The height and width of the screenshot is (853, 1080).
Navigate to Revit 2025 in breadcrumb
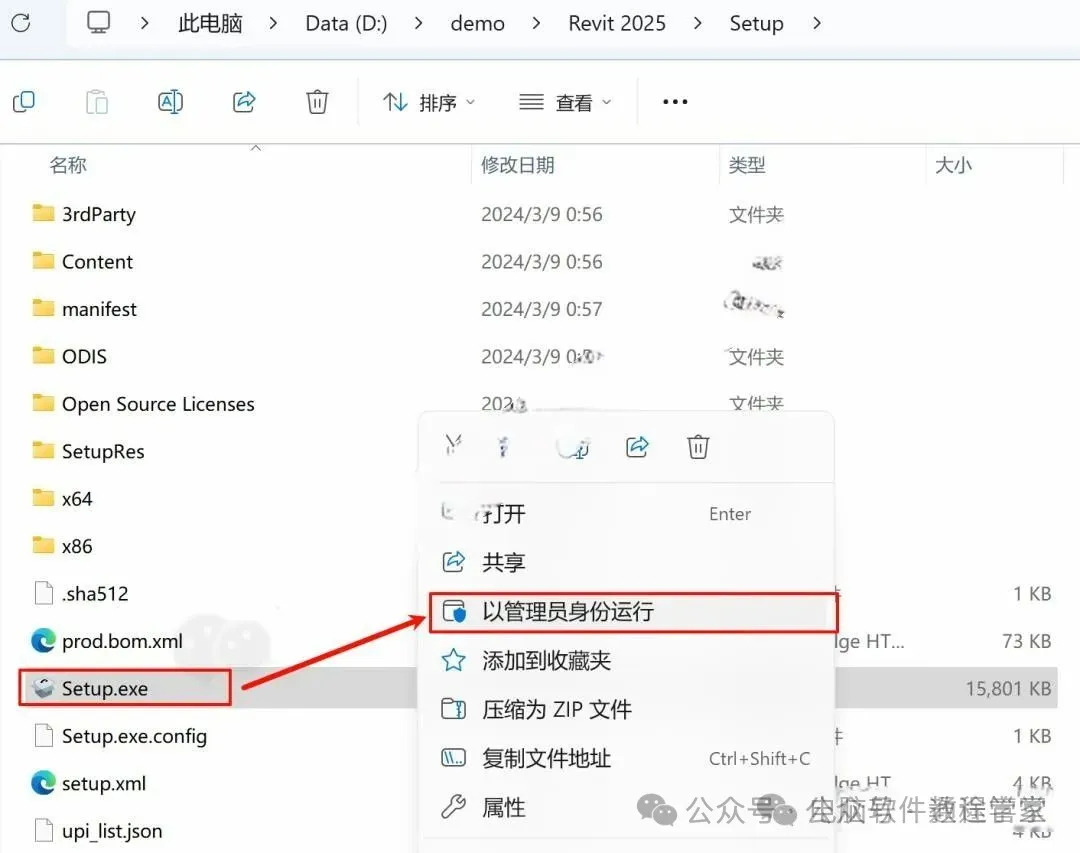pos(616,23)
